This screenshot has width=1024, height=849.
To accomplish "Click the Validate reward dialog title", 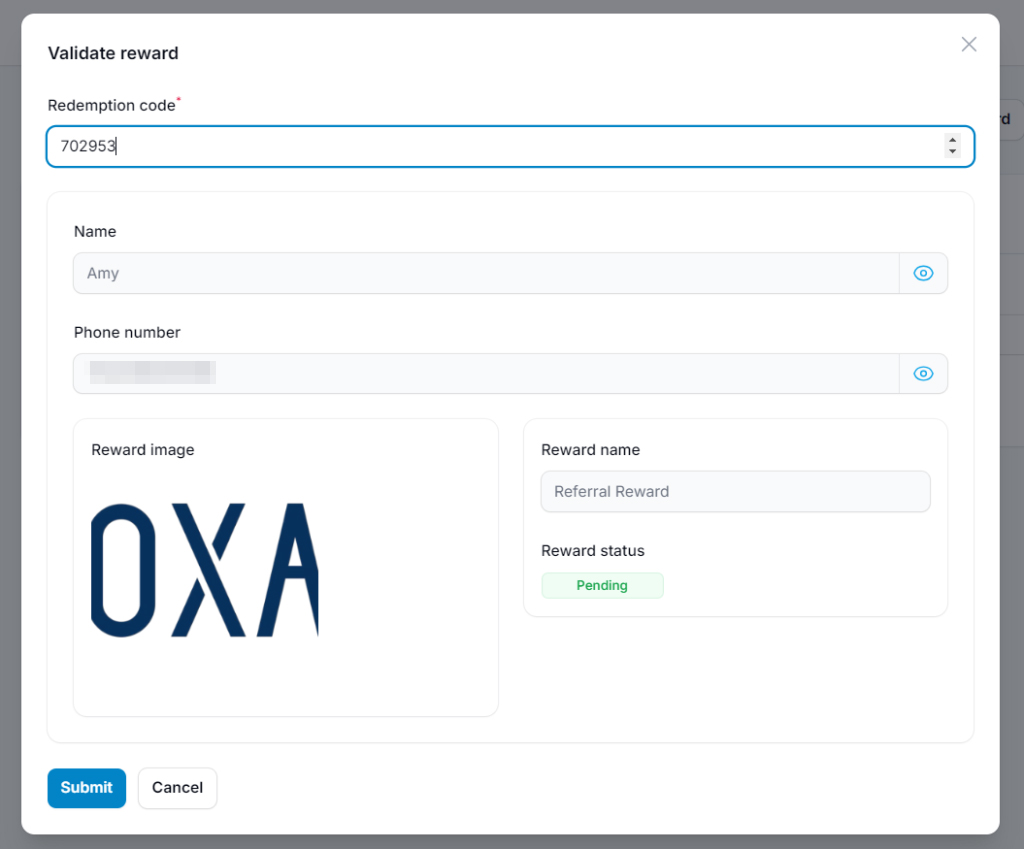I will click(113, 53).
